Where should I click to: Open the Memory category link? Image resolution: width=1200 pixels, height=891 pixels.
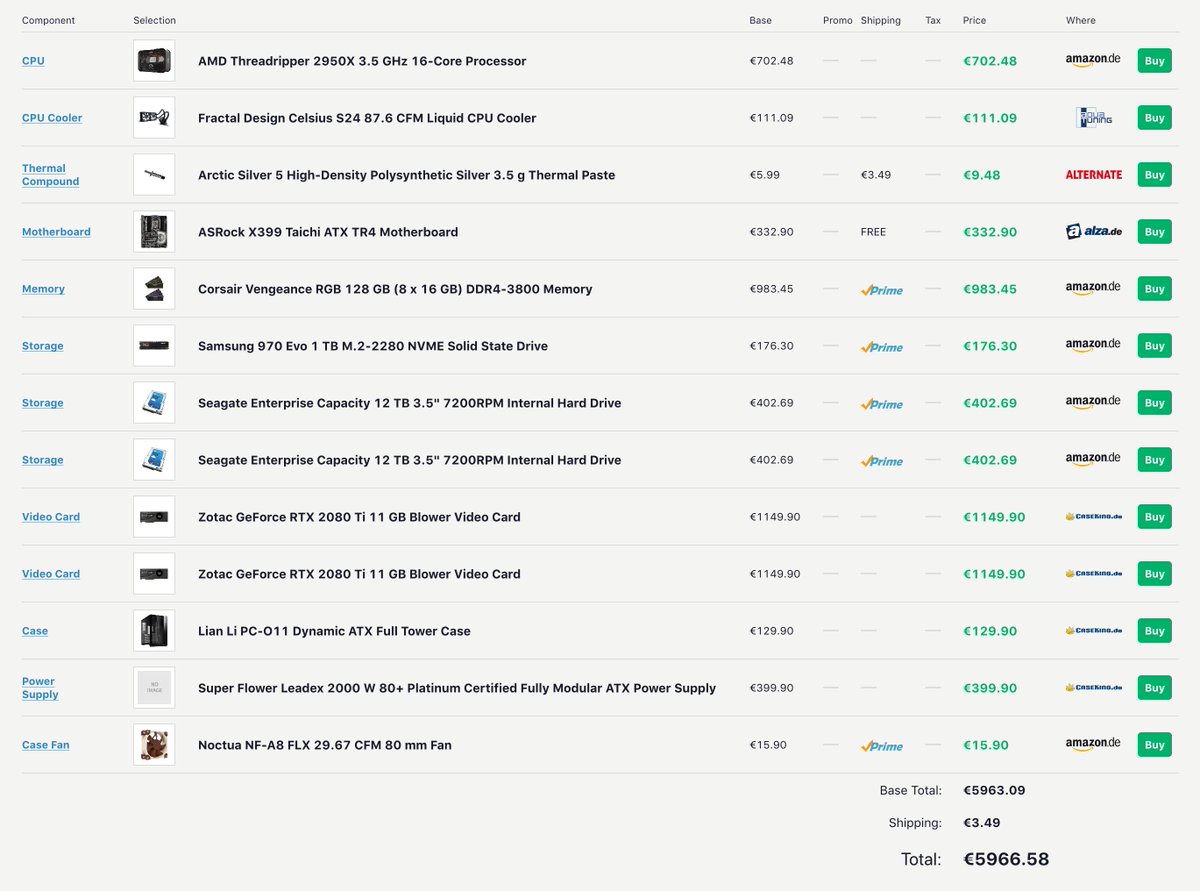43,289
